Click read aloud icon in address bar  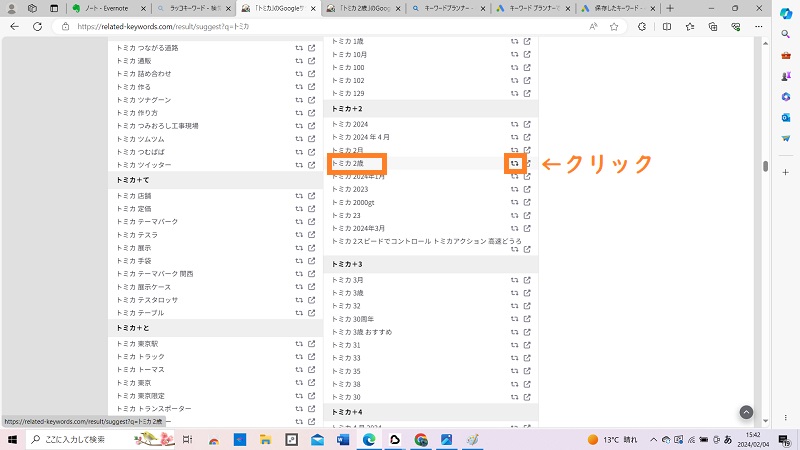pyautogui.click(x=593, y=27)
